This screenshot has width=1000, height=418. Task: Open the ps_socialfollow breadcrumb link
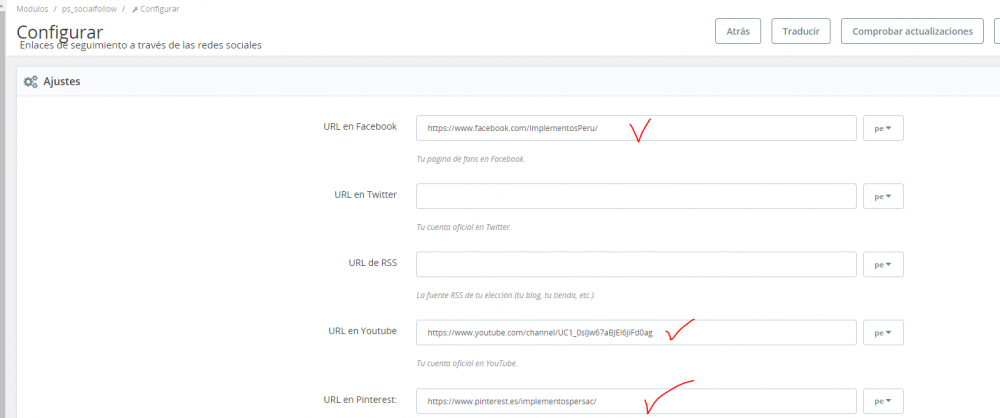tap(89, 9)
